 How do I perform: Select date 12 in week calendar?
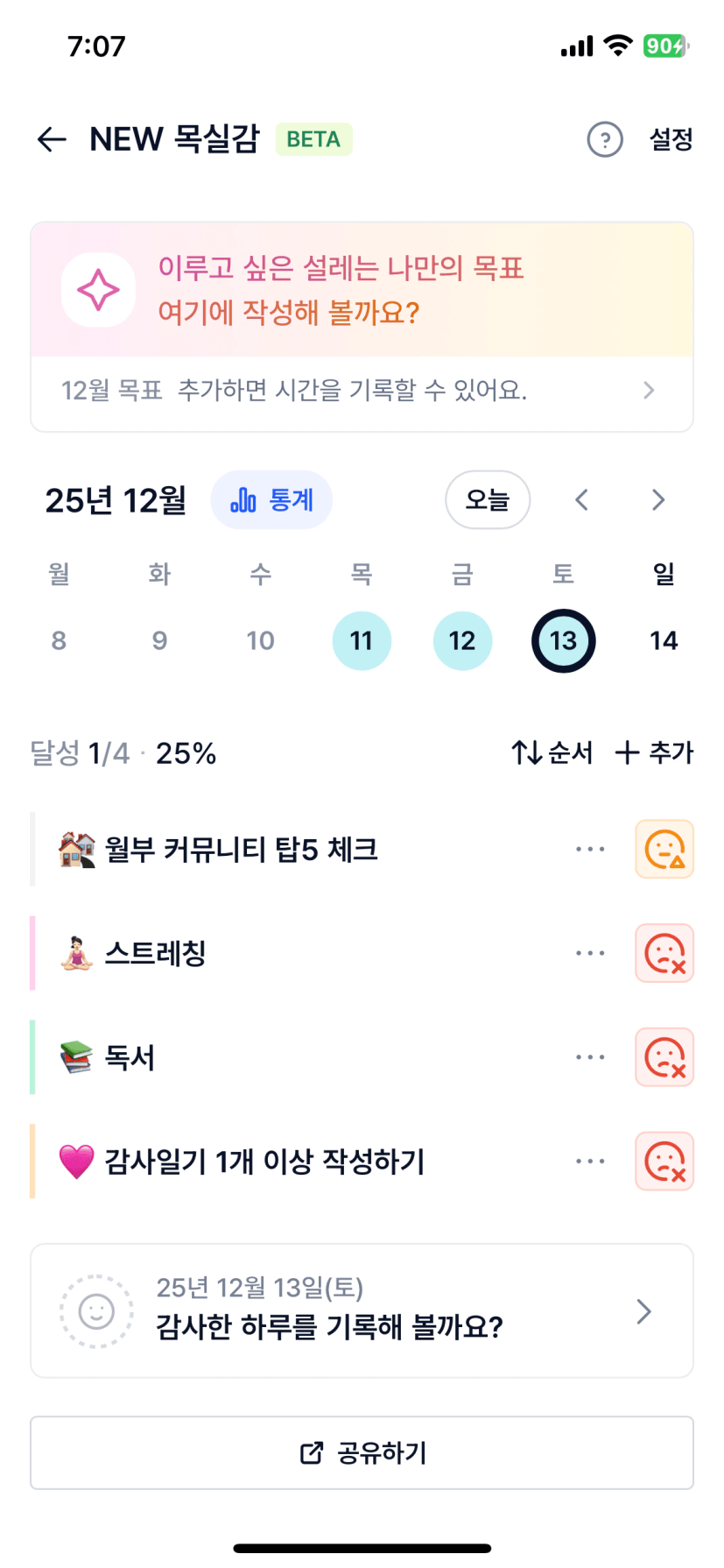pyautogui.click(x=462, y=640)
